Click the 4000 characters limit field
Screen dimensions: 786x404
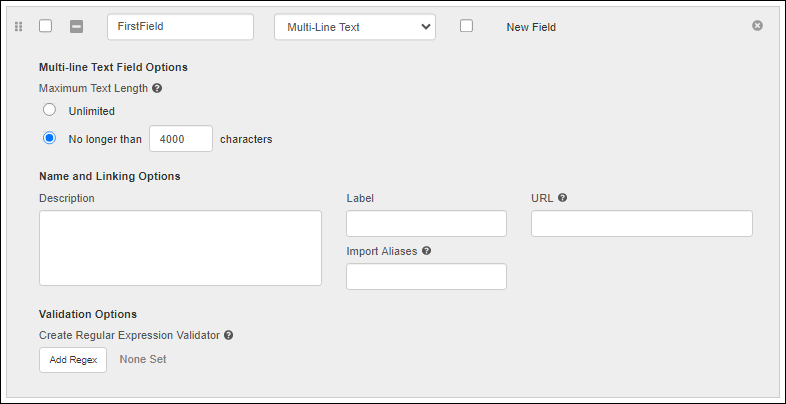click(180, 139)
